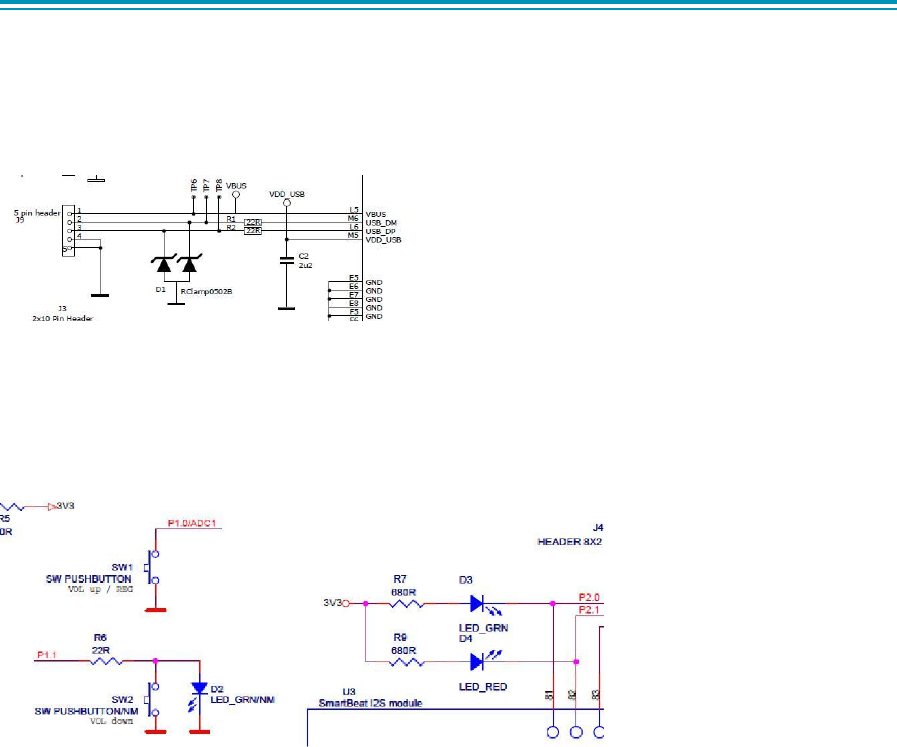Click the 'SmartBeat I2S module' label
The image size is (897, 747).
tap(370, 703)
